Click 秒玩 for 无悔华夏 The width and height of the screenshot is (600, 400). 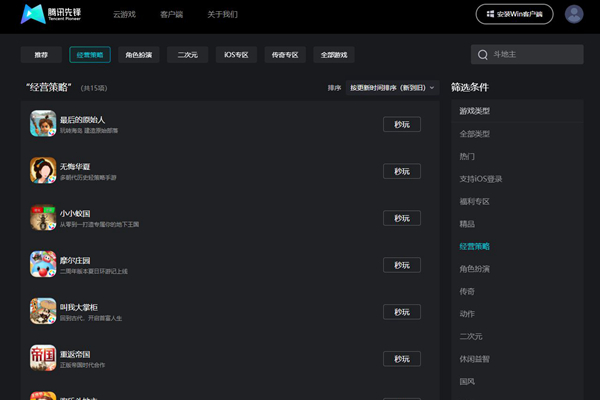coord(402,171)
